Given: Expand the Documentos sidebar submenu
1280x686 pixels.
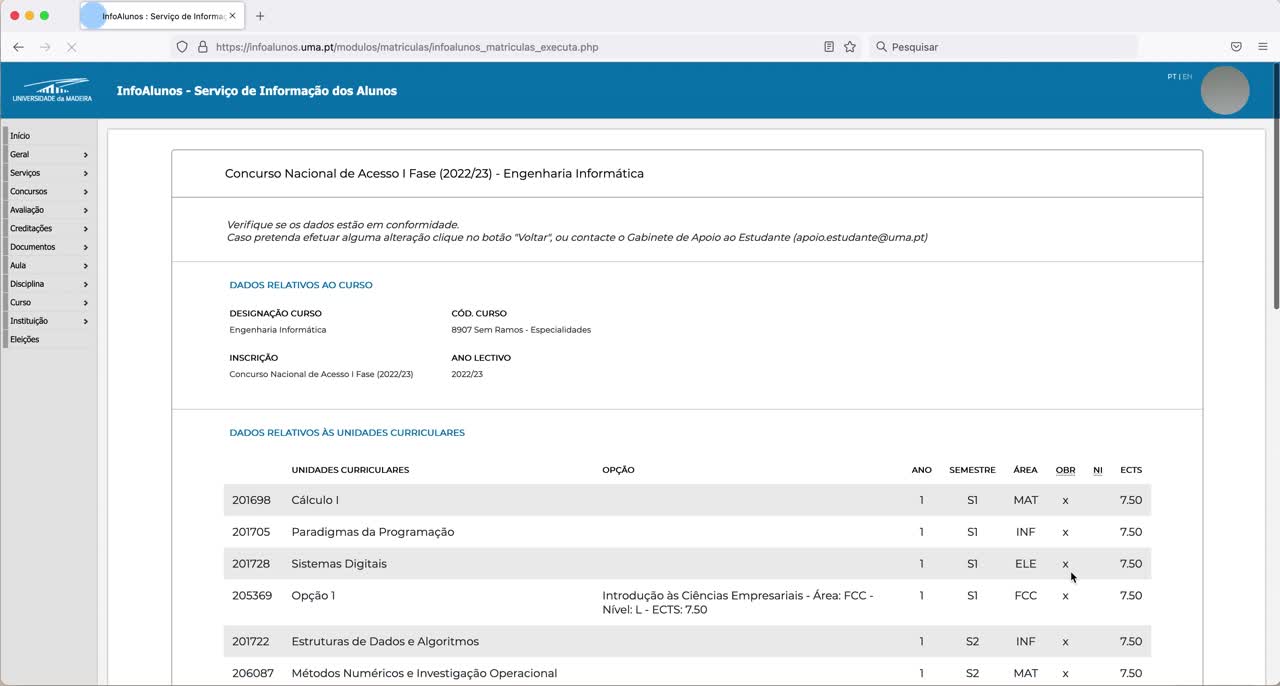Looking at the screenshot, I should pos(48,247).
